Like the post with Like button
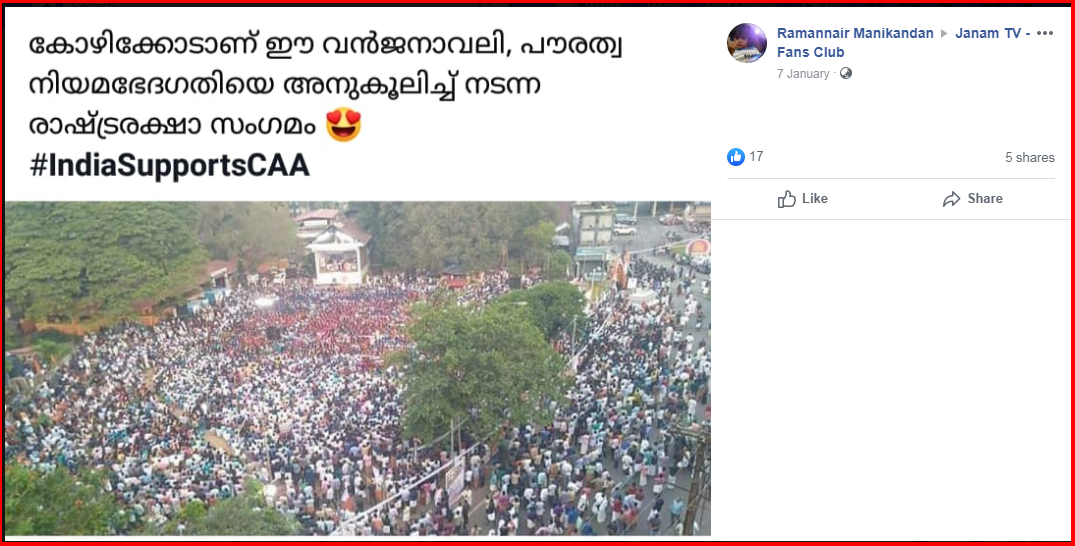 click(x=802, y=199)
